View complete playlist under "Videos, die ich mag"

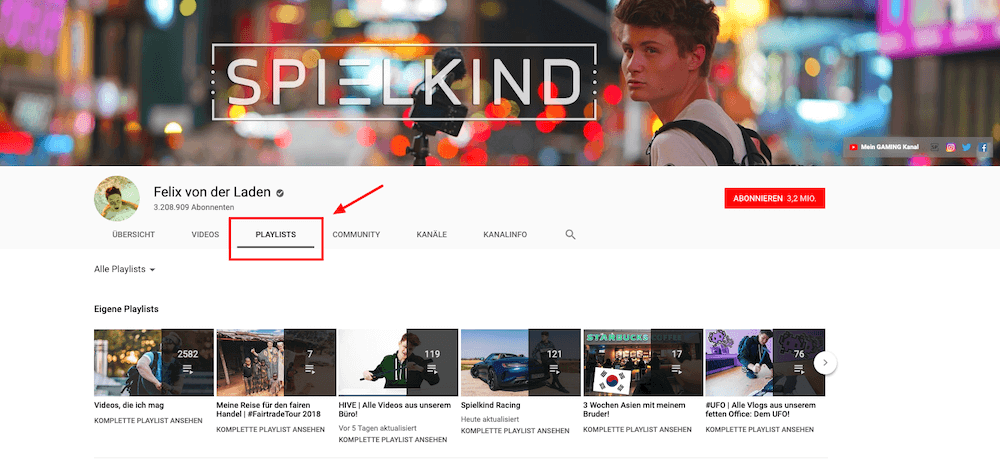148,421
